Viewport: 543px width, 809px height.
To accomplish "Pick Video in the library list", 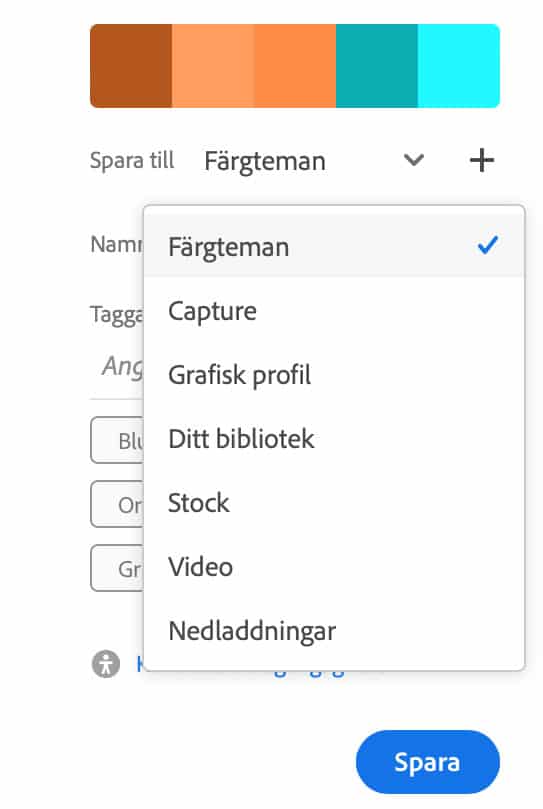I will [x=334, y=567].
